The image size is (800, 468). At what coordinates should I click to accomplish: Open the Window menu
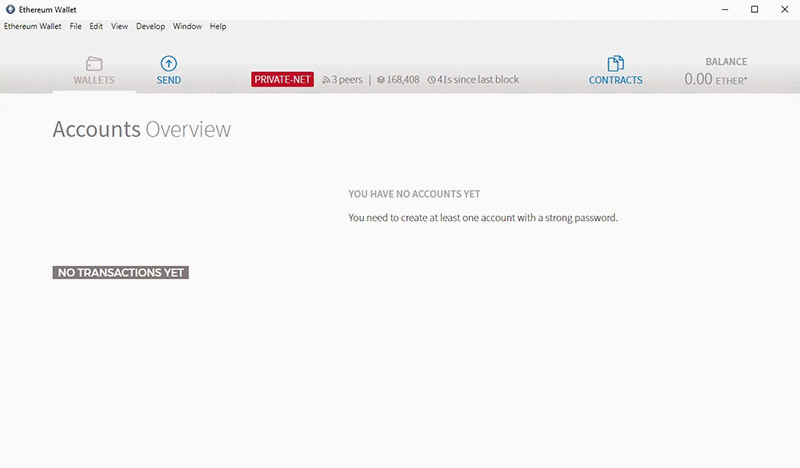coord(187,26)
